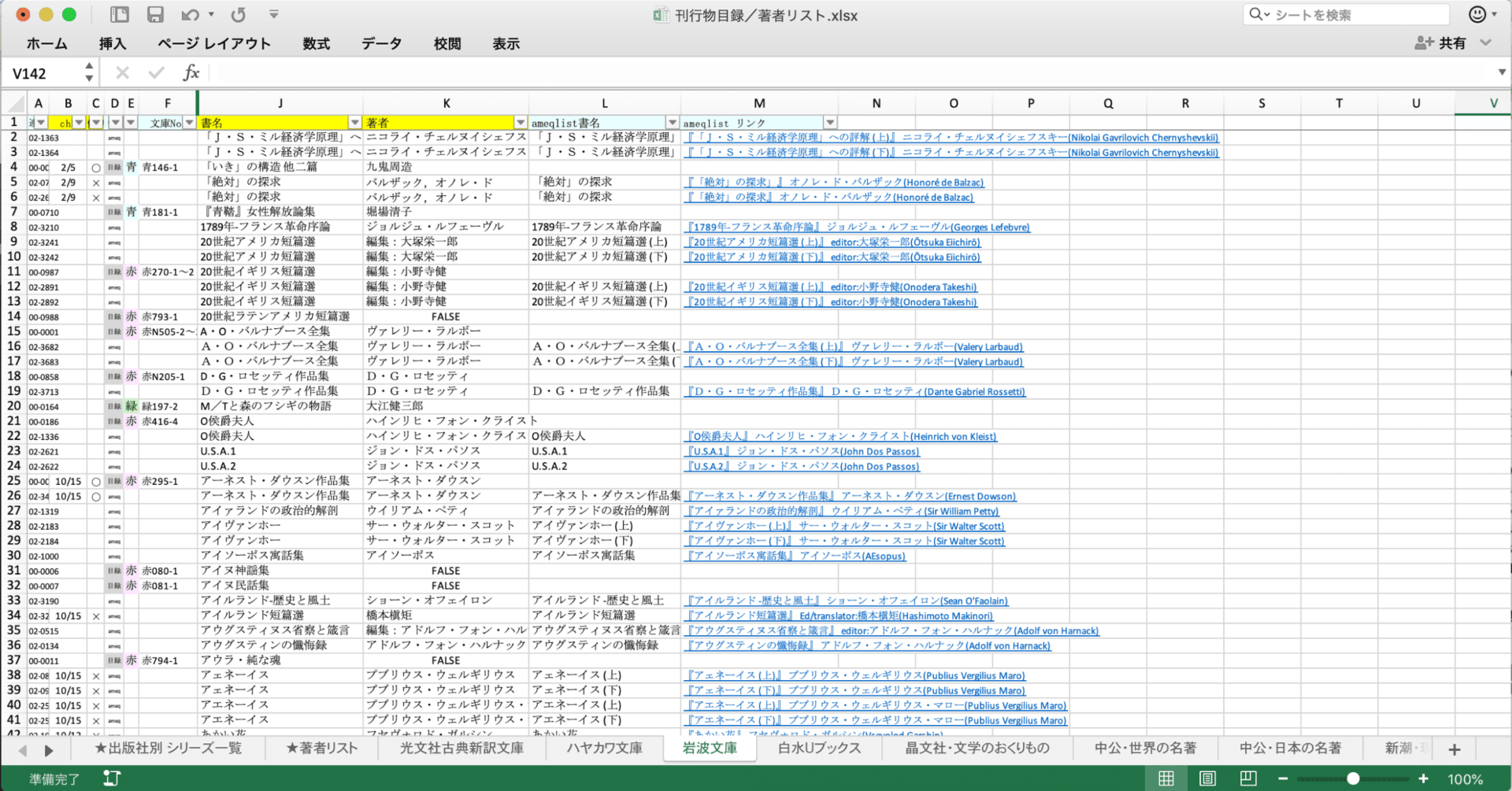
Task: Switch to Page Layout view in the status bar
Action: tap(1207, 778)
